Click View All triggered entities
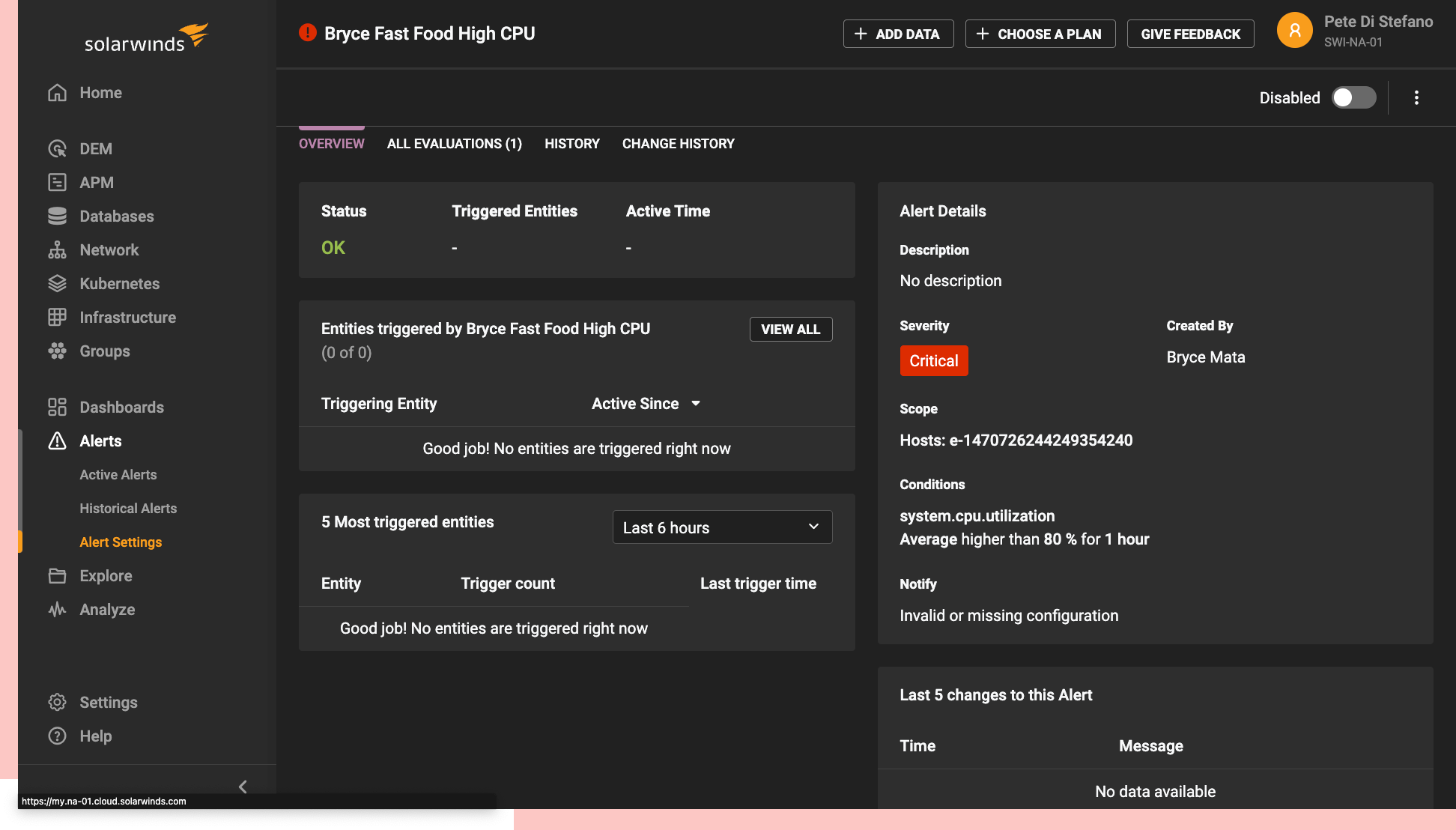This screenshot has width=1456, height=830. click(790, 329)
